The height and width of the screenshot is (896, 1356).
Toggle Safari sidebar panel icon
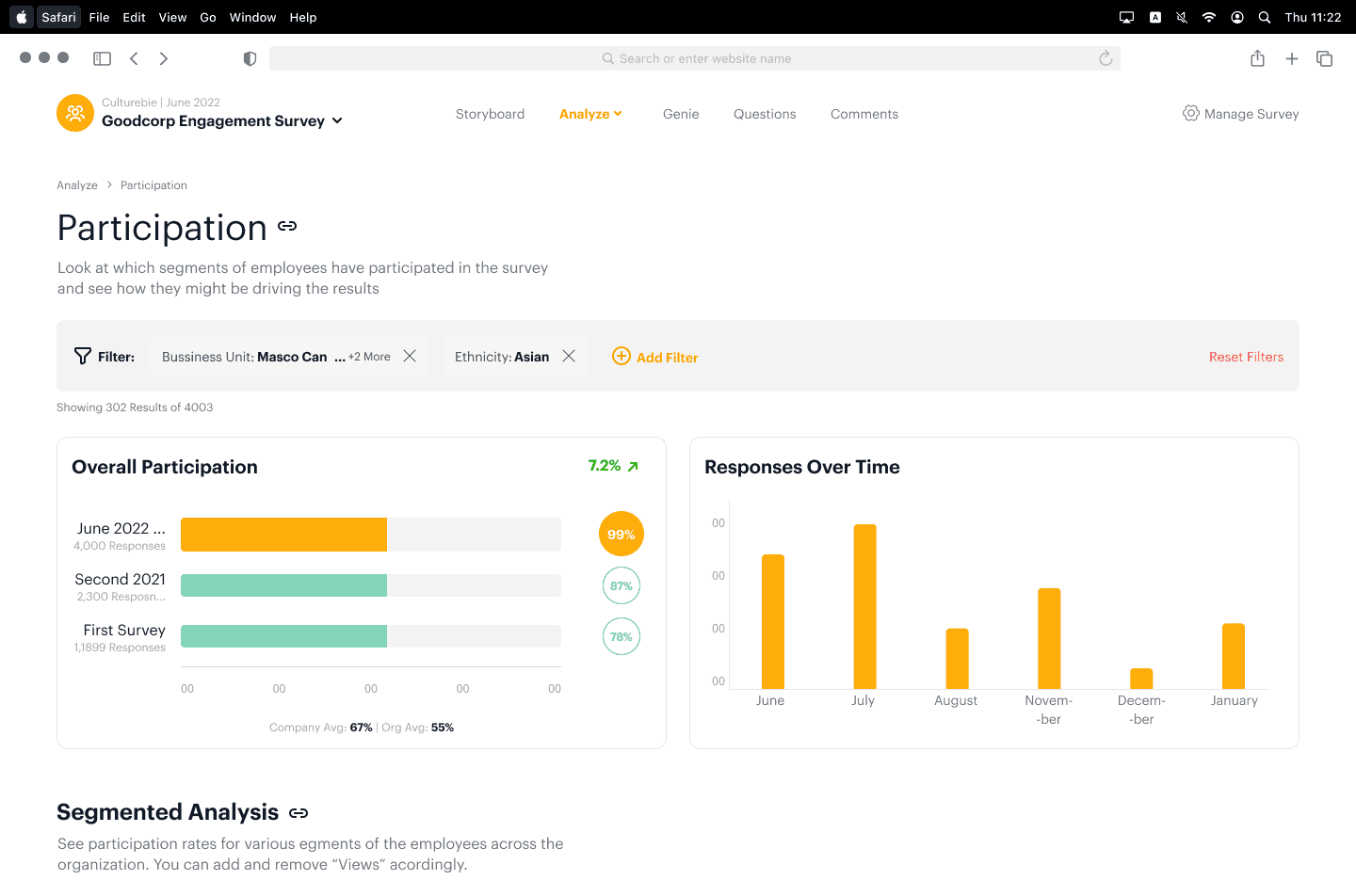tap(102, 58)
